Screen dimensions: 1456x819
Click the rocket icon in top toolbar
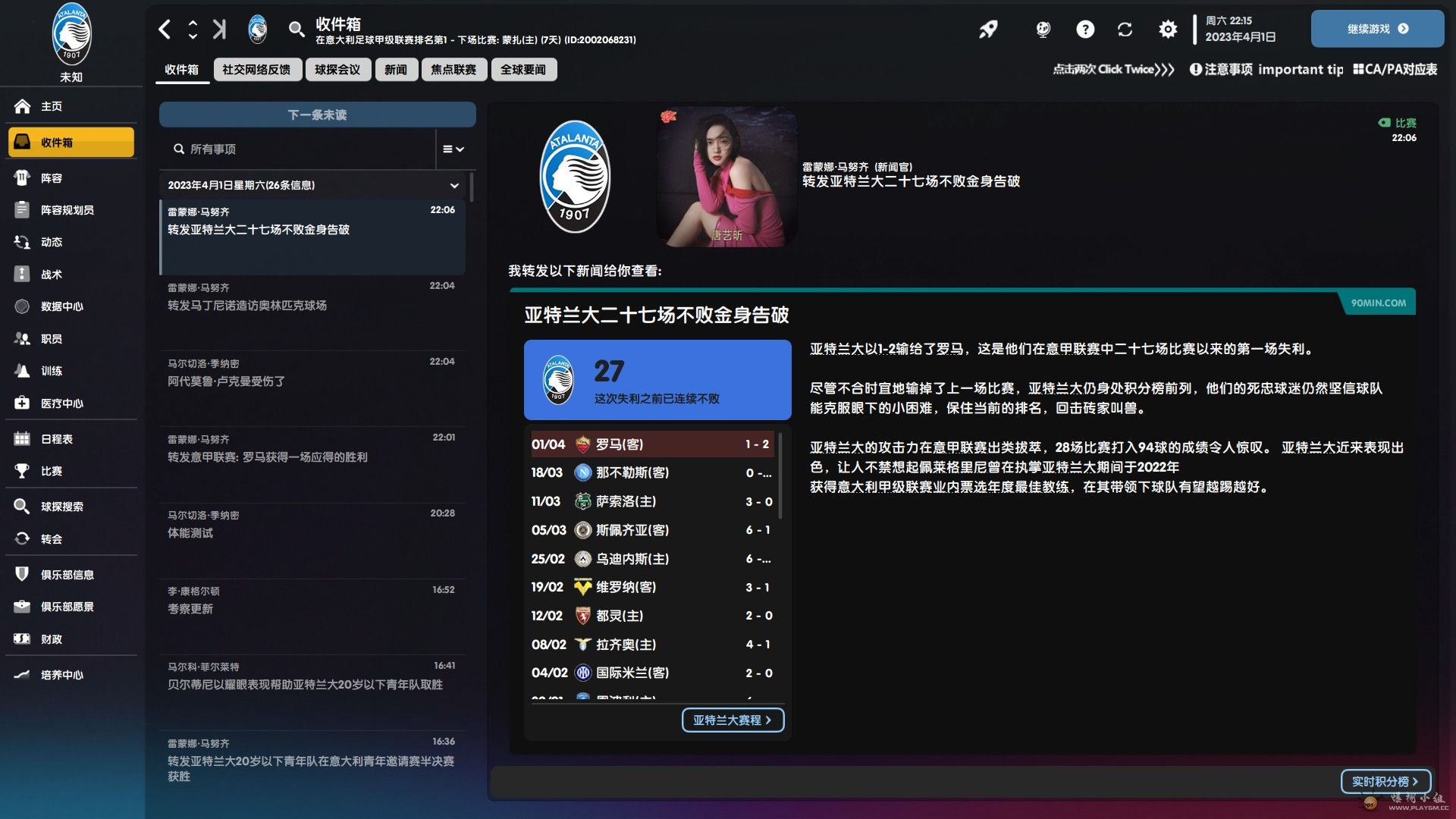pos(987,30)
